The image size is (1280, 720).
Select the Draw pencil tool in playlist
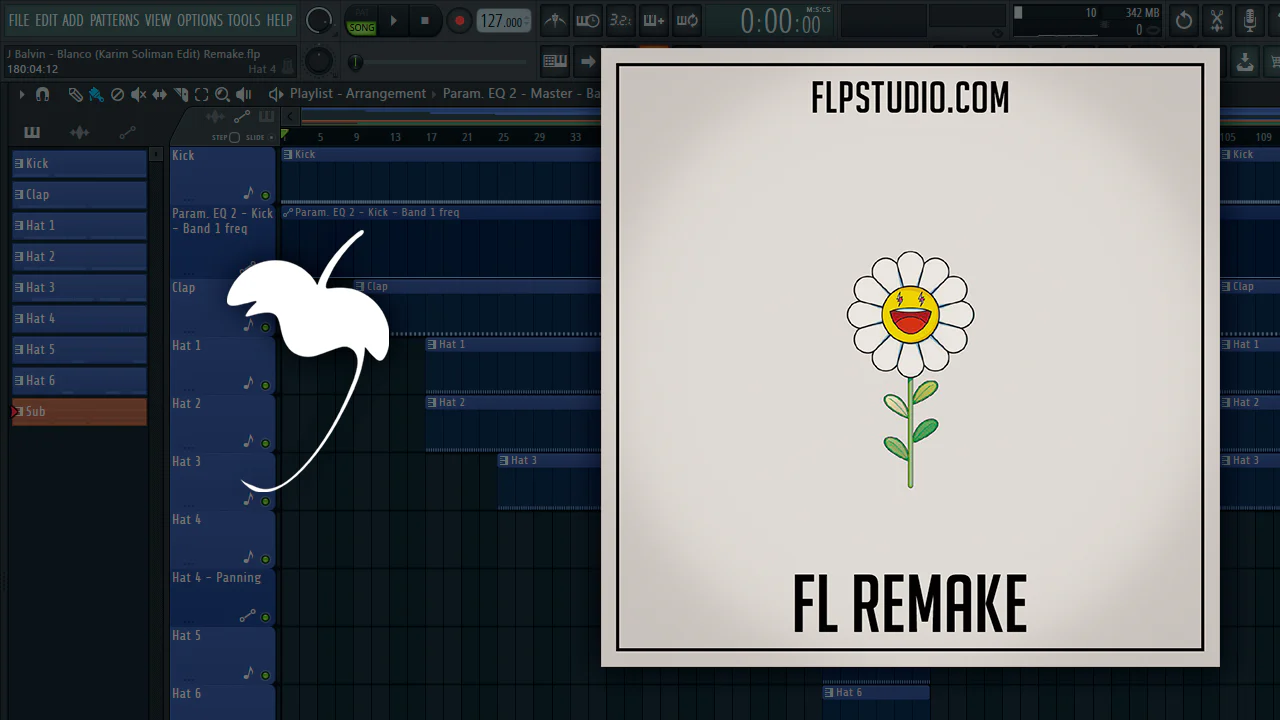click(75, 94)
